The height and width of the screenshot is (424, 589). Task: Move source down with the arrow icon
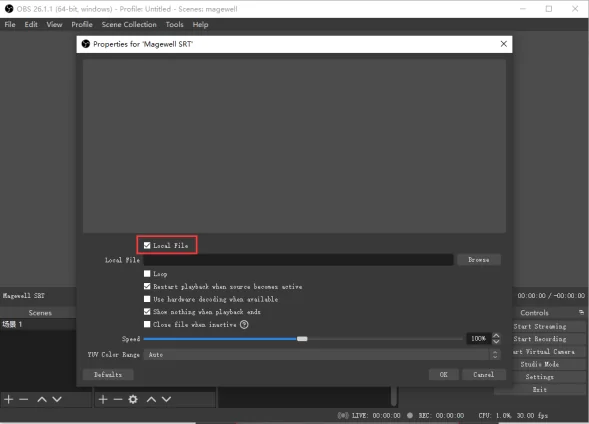tap(166, 399)
